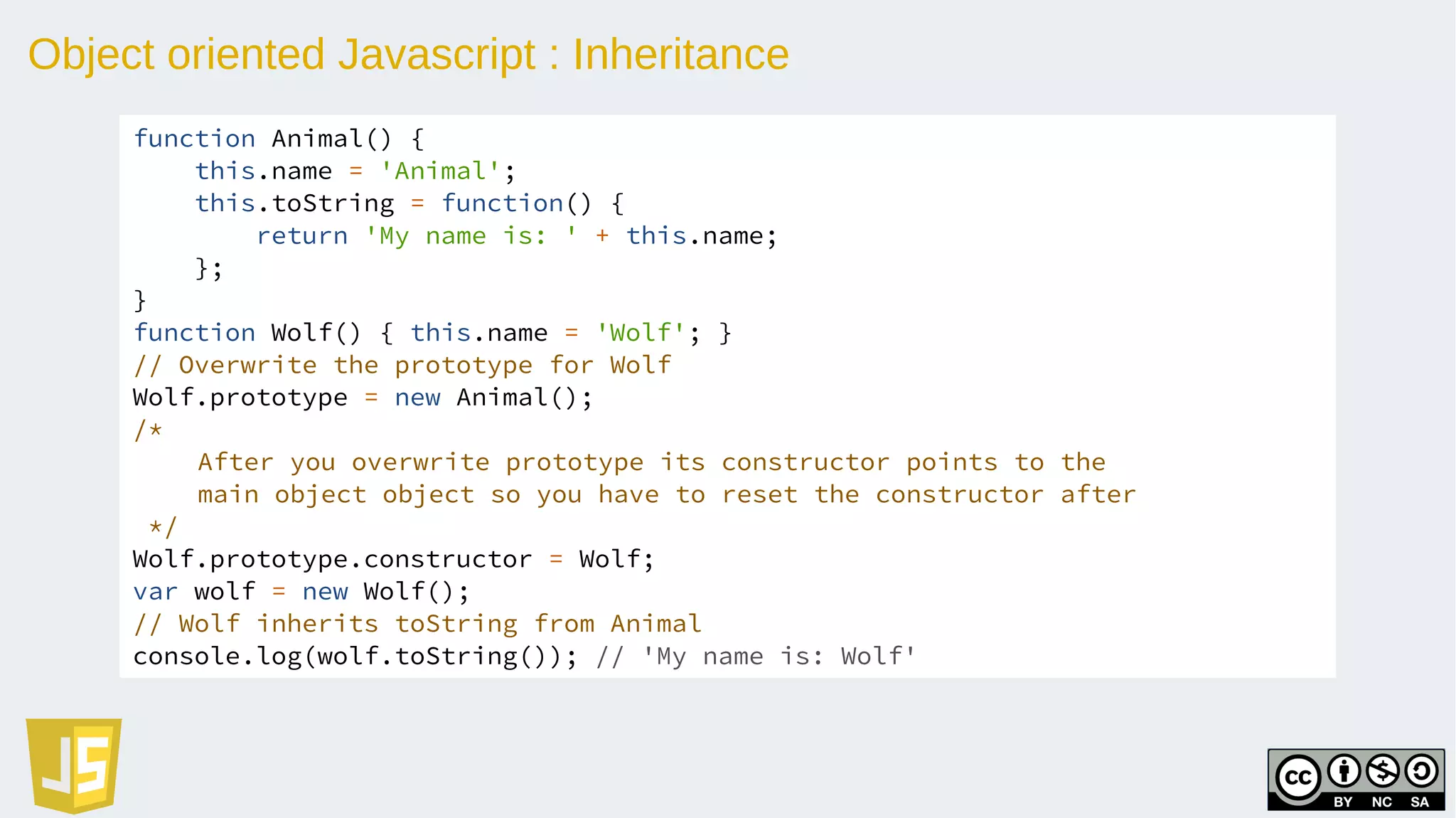The height and width of the screenshot is (818, 1456).
Task: Click the SA label on the license badge
Action: 1420,802
